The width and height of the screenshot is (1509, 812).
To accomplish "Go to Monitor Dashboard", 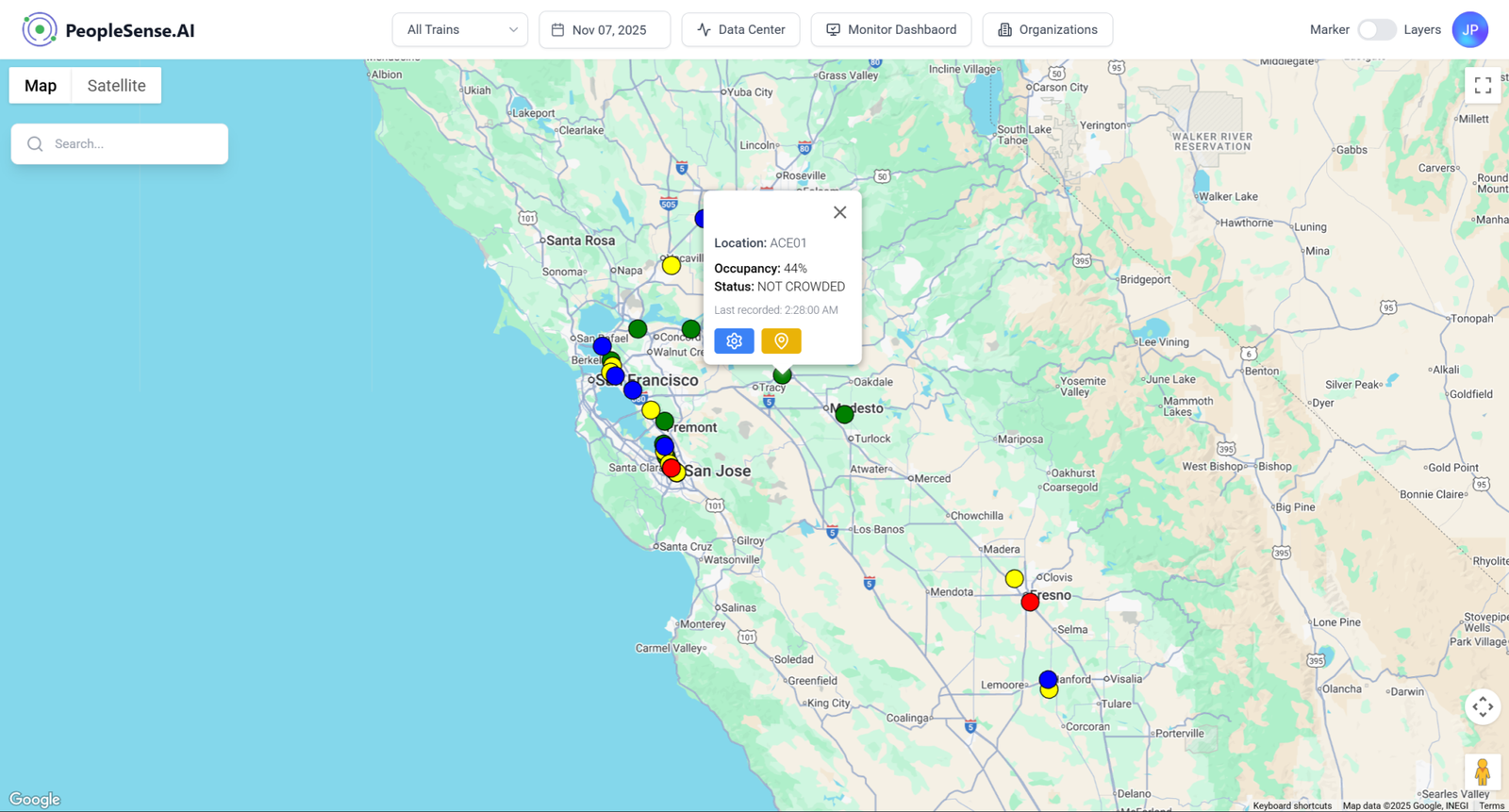I will pos(891,30).
